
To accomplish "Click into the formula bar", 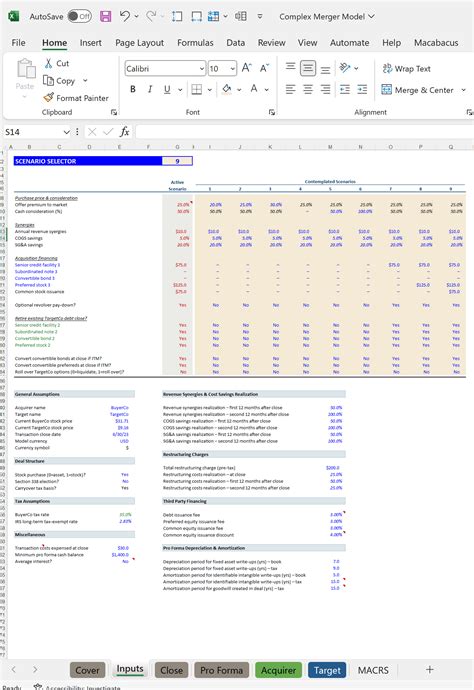I will tap(304, 132).
